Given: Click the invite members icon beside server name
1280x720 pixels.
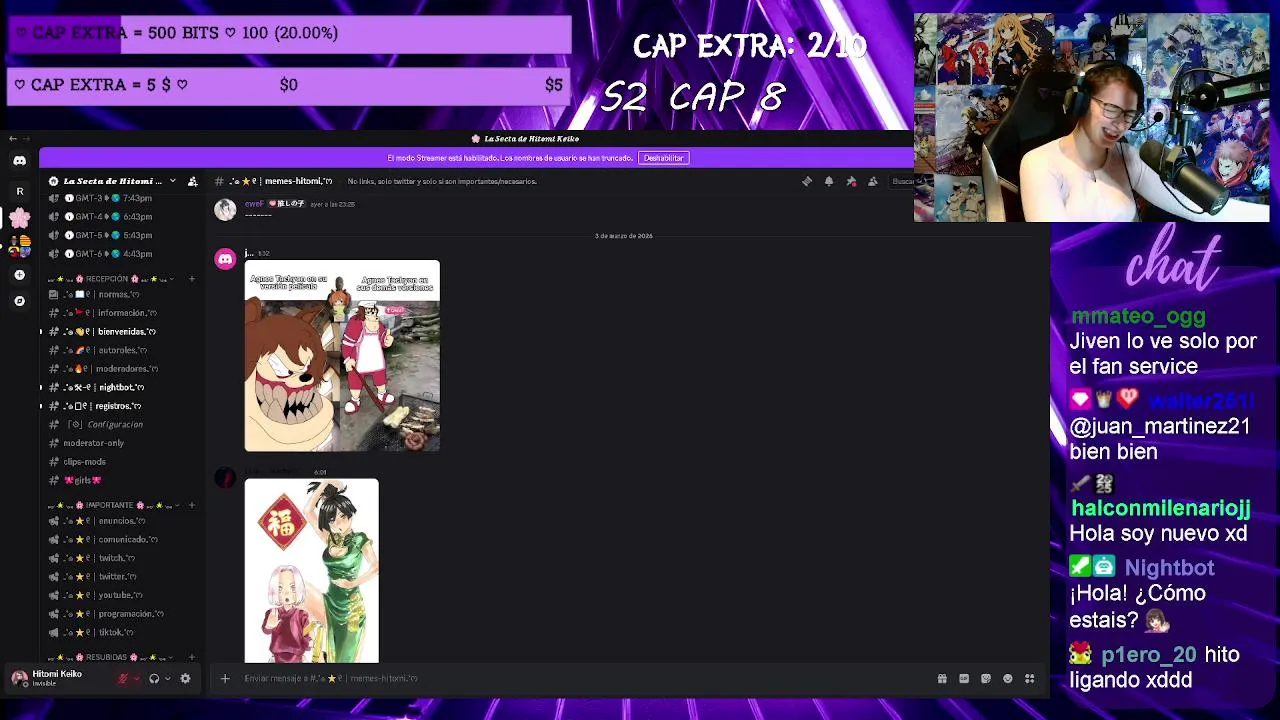Looking at the screenshot, I should pyautogui.click(x=192, y=181).
